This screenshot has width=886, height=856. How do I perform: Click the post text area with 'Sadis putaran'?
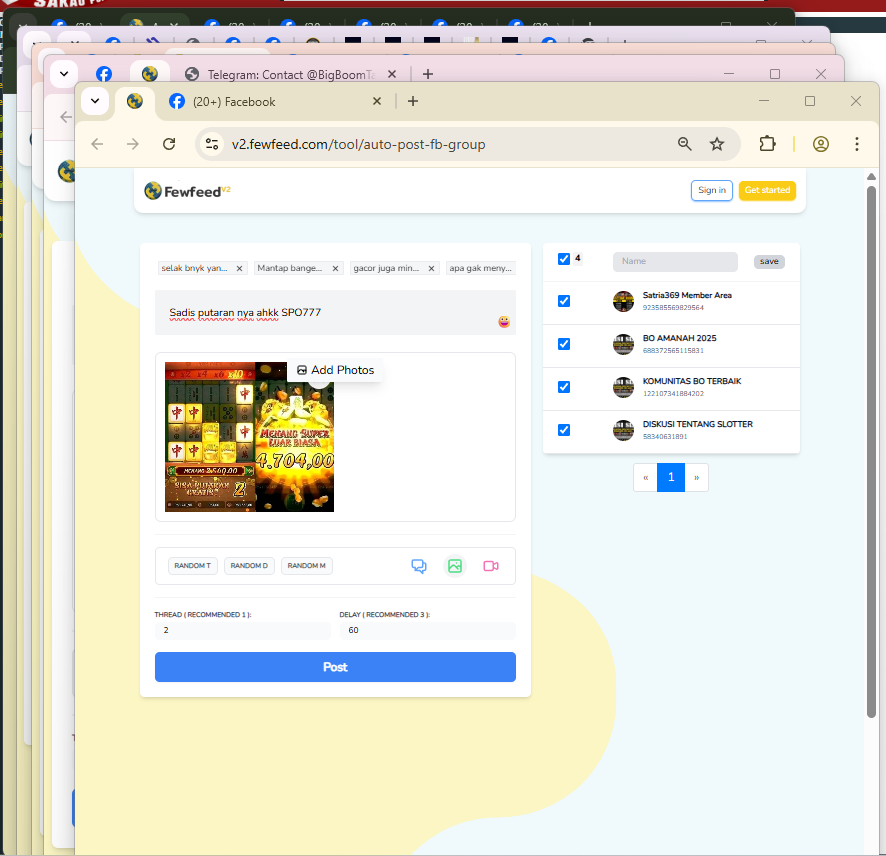coord(335,312)
